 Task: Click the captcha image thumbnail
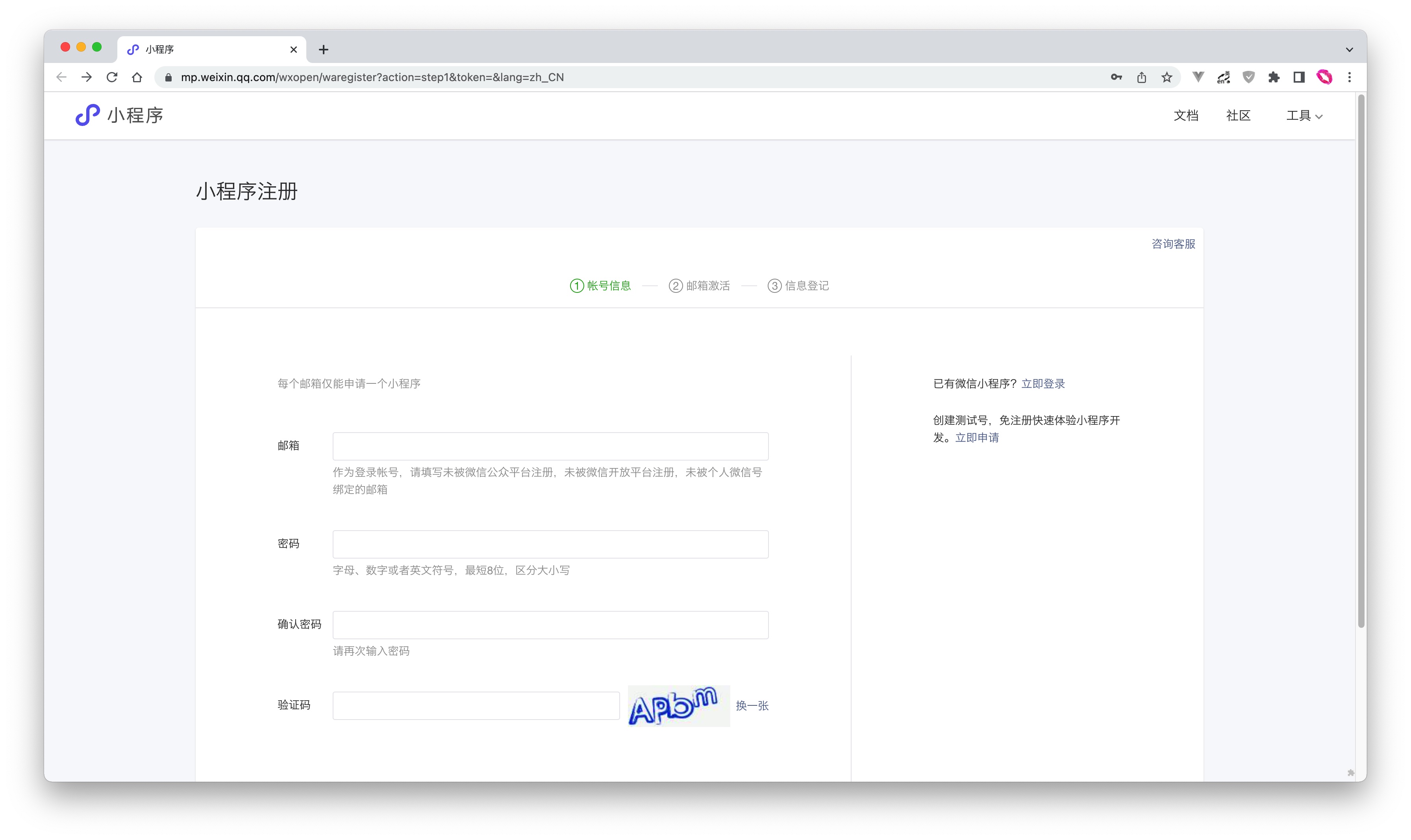click(678, 705)
